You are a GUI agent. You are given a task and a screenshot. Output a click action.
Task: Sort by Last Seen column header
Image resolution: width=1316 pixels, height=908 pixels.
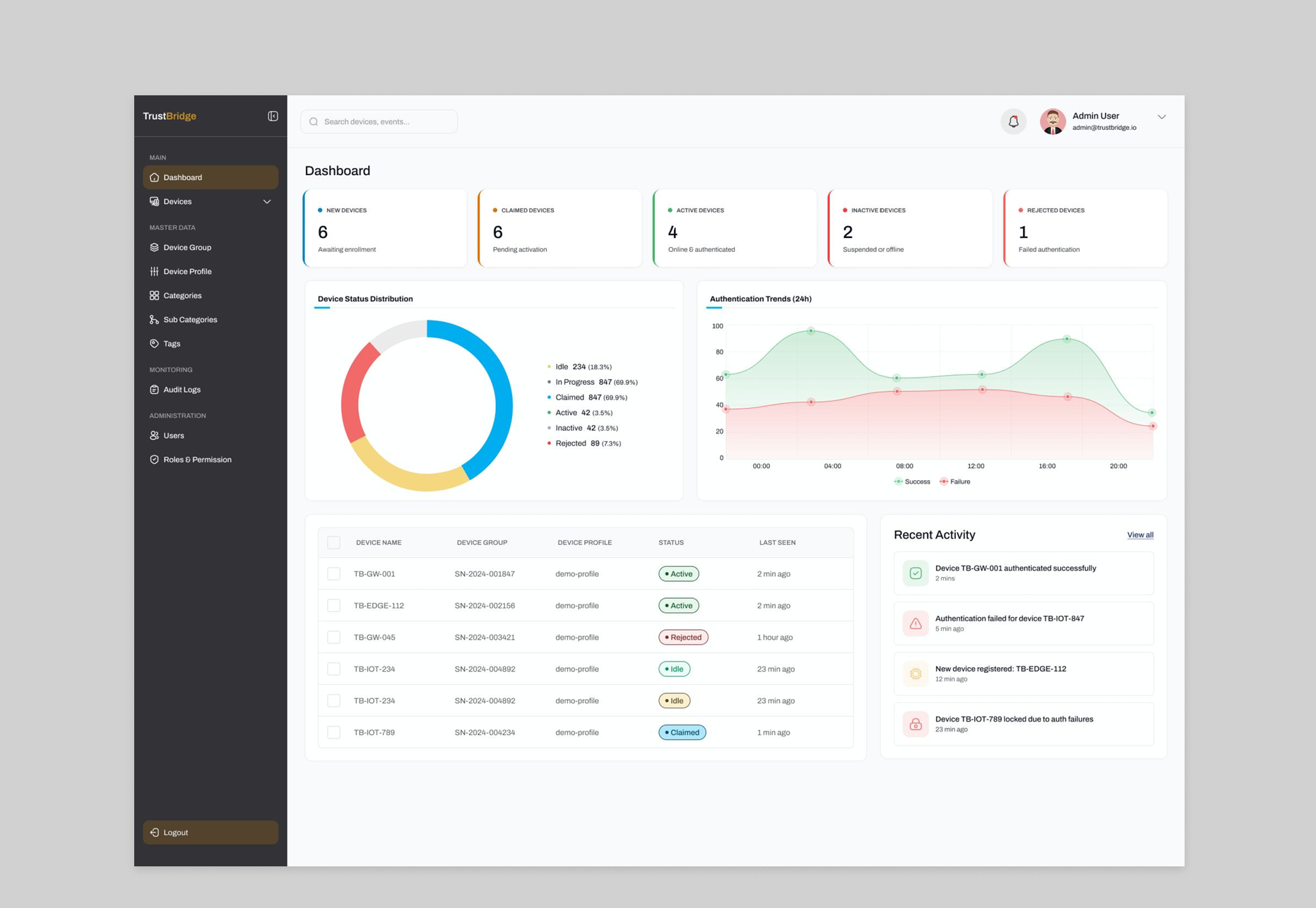(777, 542)
